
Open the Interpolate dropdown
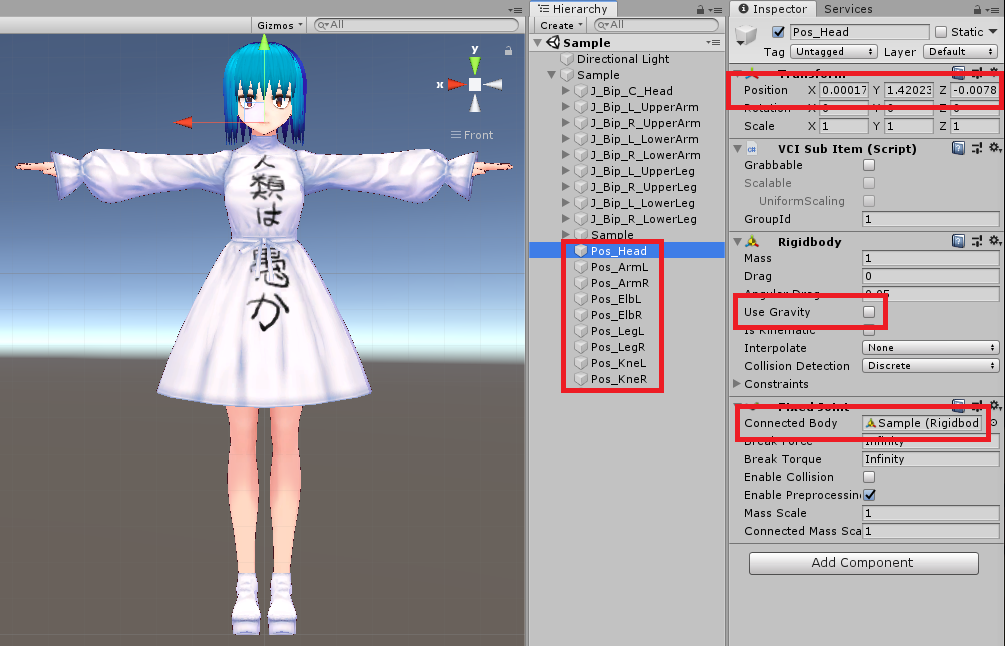931,347
